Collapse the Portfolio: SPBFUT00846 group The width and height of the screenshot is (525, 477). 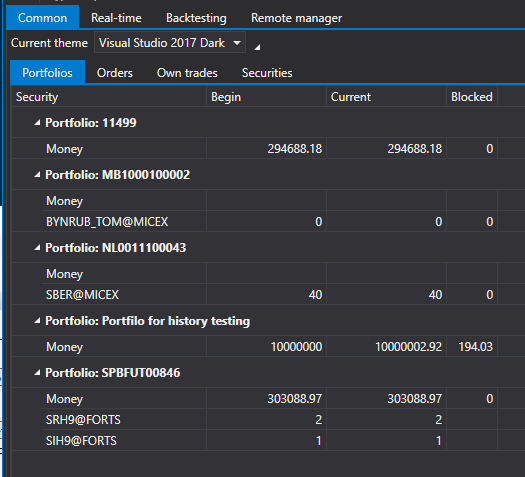point(37,373)
